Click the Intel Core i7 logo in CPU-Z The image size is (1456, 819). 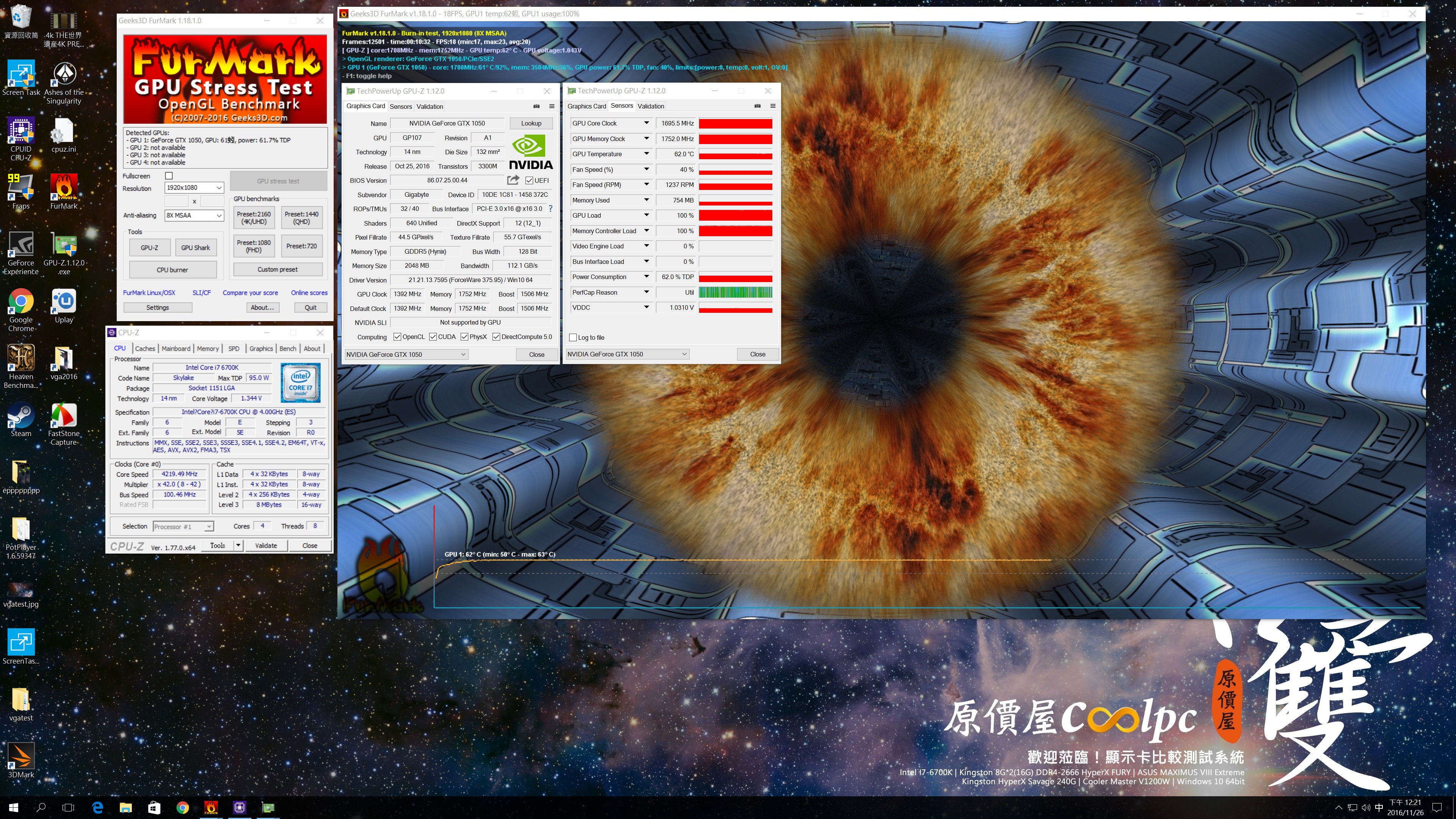click(301, 383)
